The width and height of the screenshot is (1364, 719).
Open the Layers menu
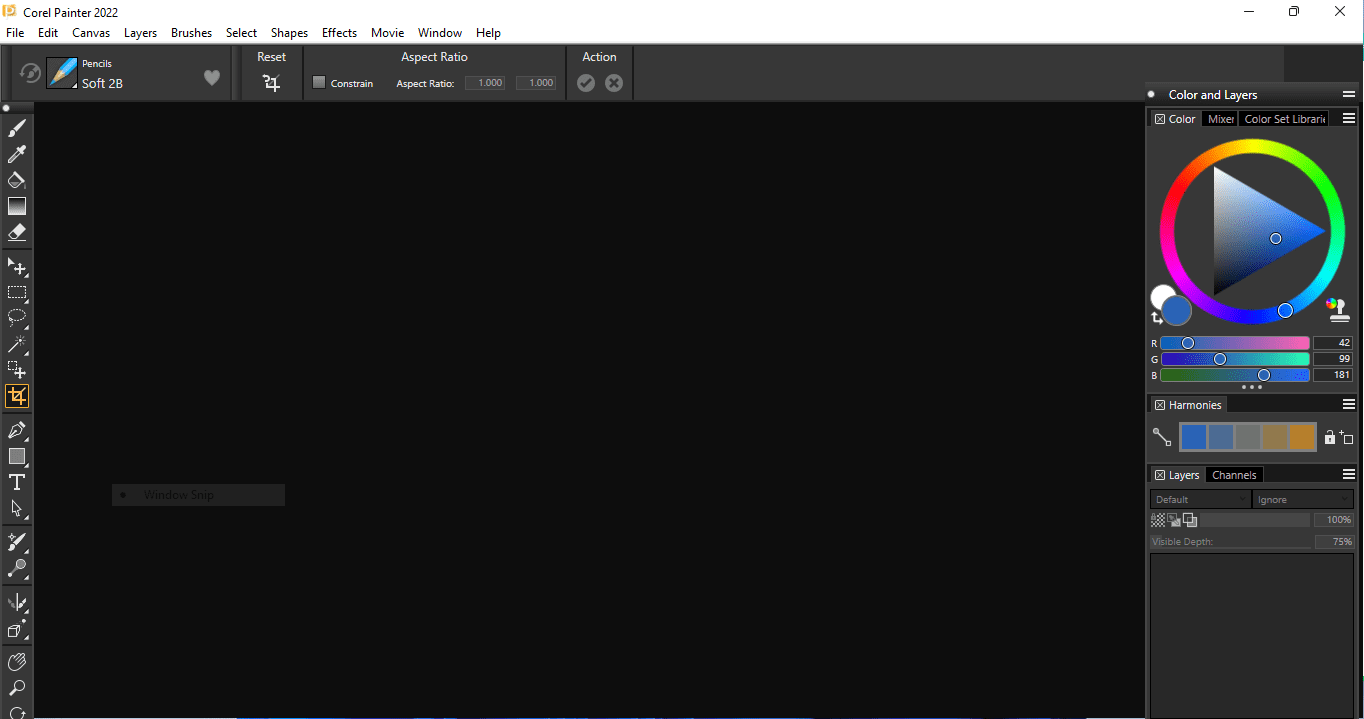coord(140,33)
